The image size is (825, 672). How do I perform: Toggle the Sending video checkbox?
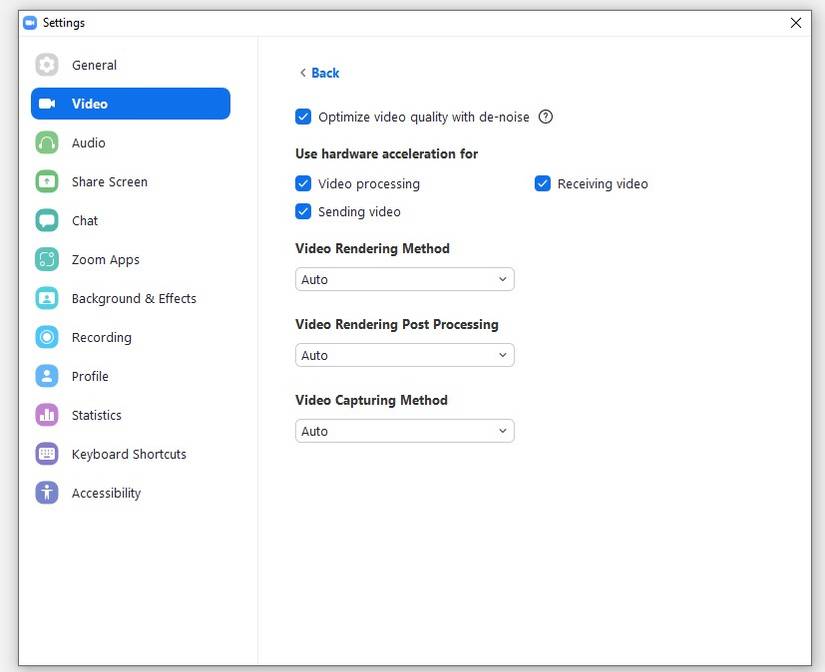tap(304, 212)
